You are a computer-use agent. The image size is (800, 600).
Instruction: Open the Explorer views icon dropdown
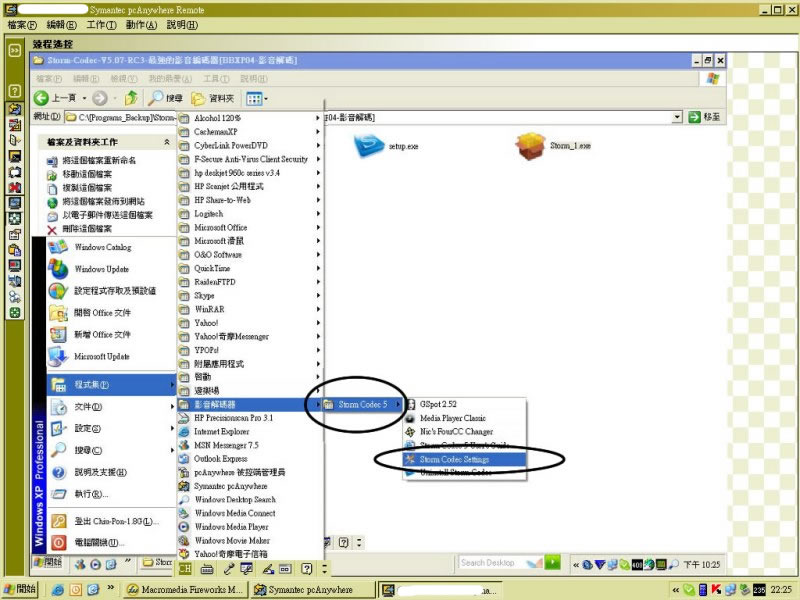point(257,98)
